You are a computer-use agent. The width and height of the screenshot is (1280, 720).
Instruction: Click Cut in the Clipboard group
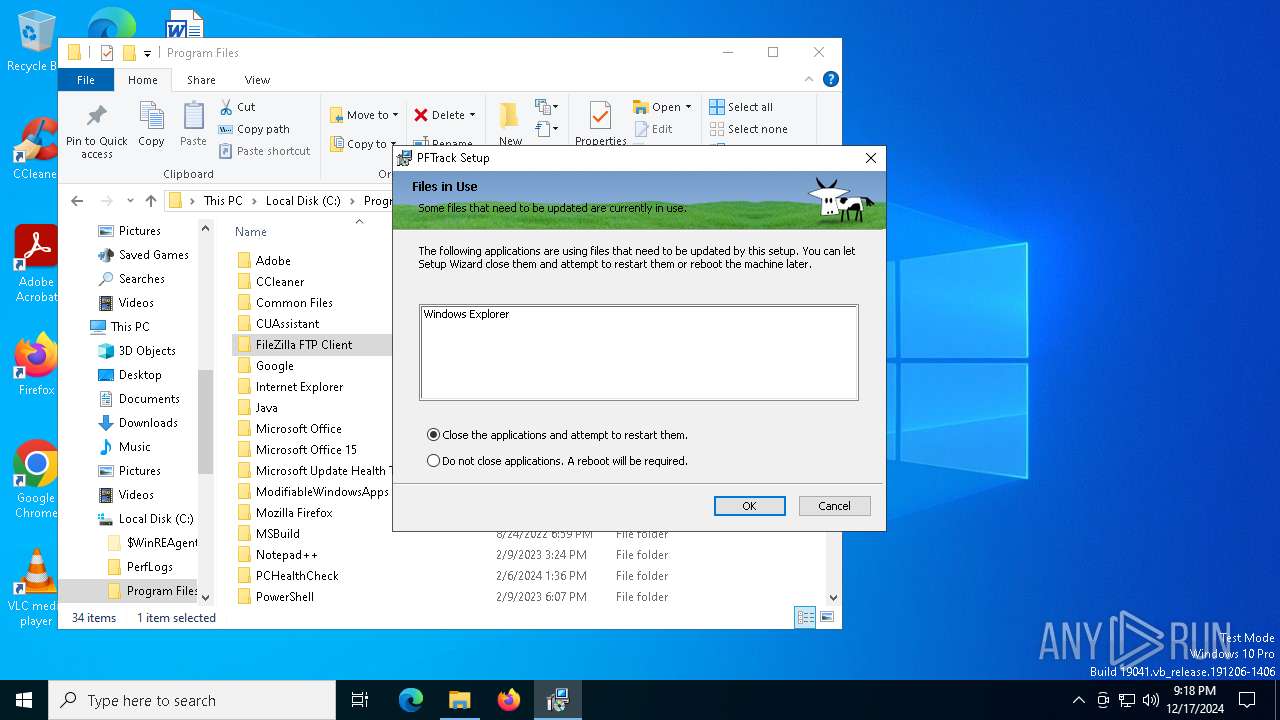(237, 107)
